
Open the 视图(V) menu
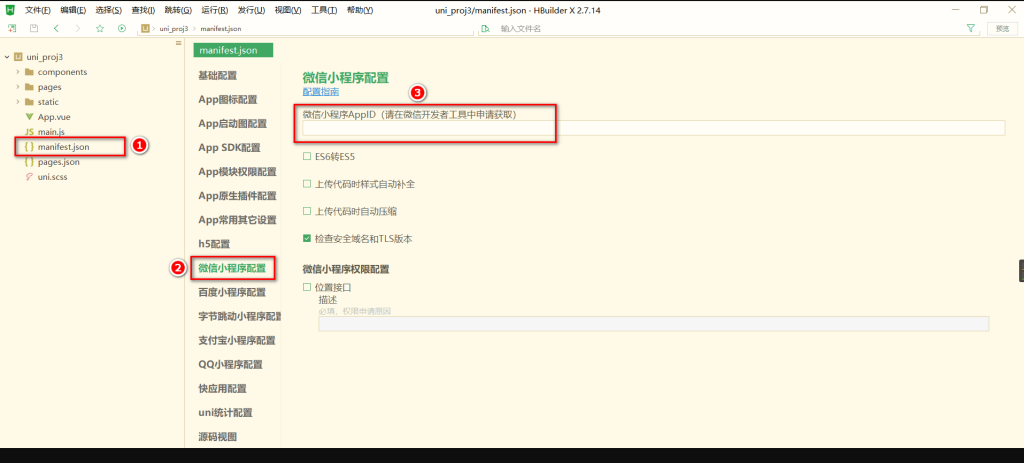tap(288, 10)
